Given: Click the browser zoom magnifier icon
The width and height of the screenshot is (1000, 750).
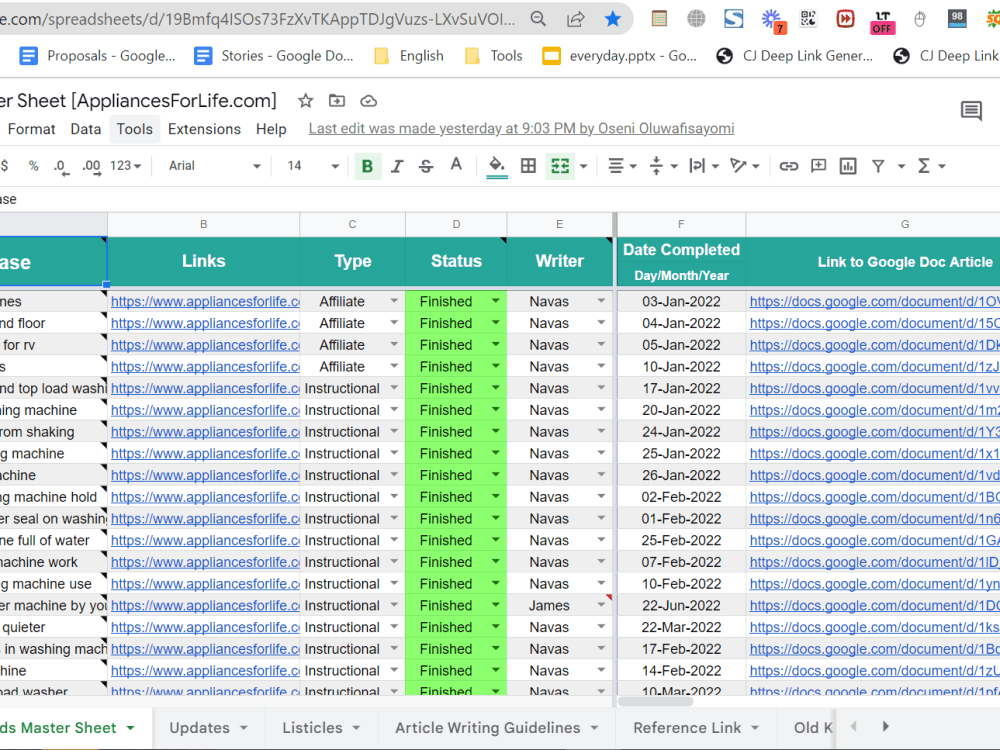Looking at the screenshot, I should tap(538, 19).
